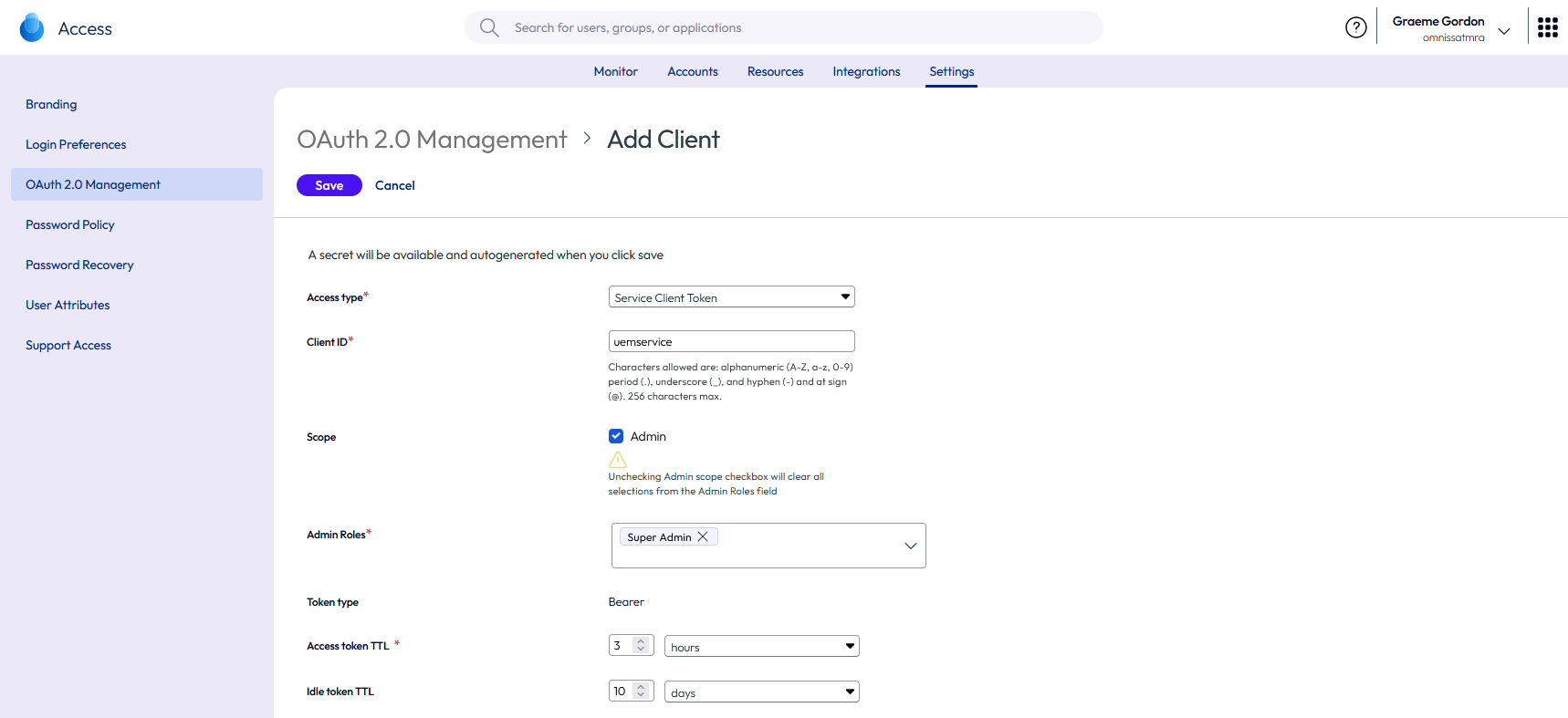Expand the Graeme Gordon user menu
Image resolution: width=1568 pixels, height=718 pixels.
click(x=1504, y=30)
